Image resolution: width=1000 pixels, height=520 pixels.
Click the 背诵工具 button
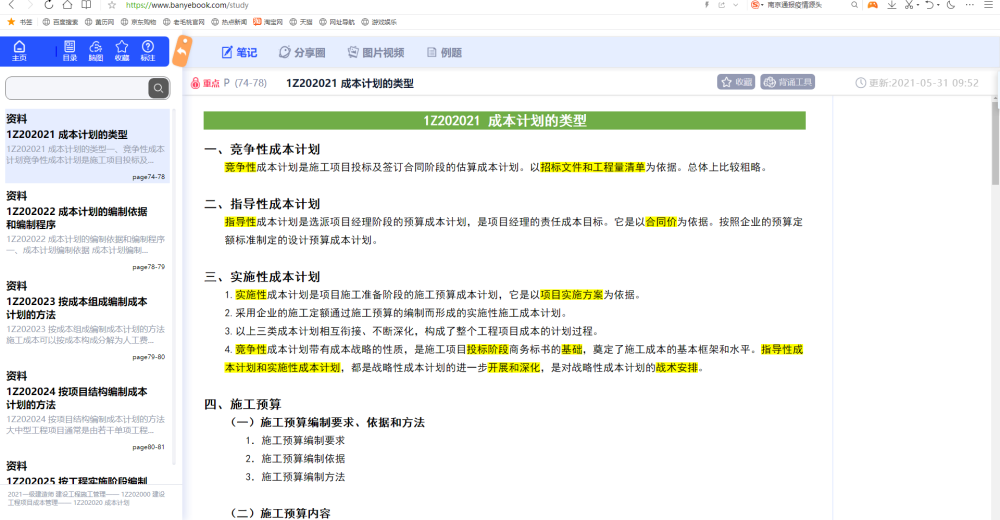point(788,82)
